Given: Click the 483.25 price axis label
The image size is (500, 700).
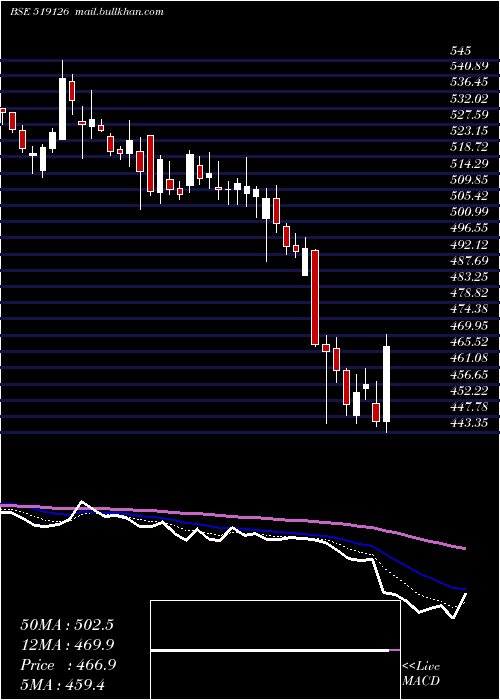Looking at the screenshot, I should [469, 277].
